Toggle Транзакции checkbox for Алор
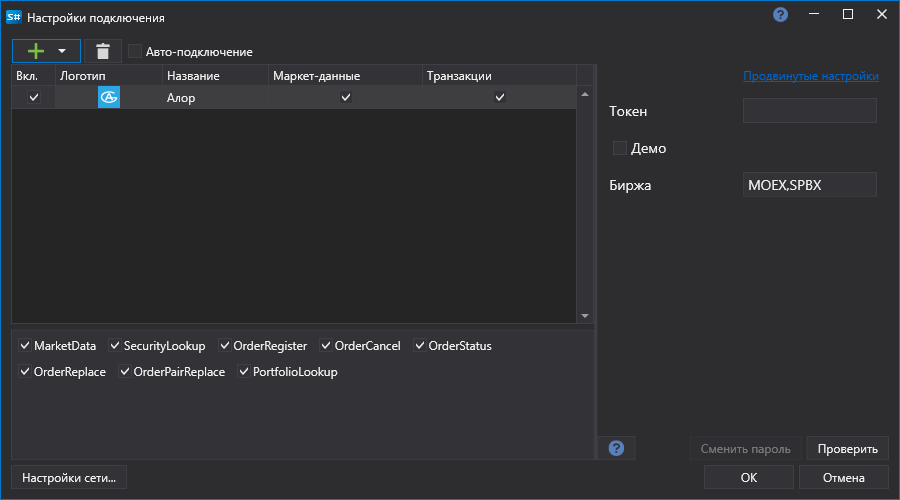Viewport: 900px width, 500px height. tap(499, 97)
